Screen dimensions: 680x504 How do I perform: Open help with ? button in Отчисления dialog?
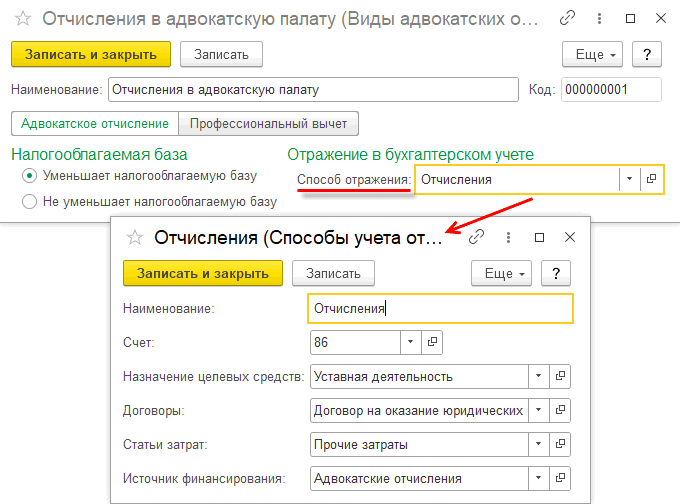point(555,272)
